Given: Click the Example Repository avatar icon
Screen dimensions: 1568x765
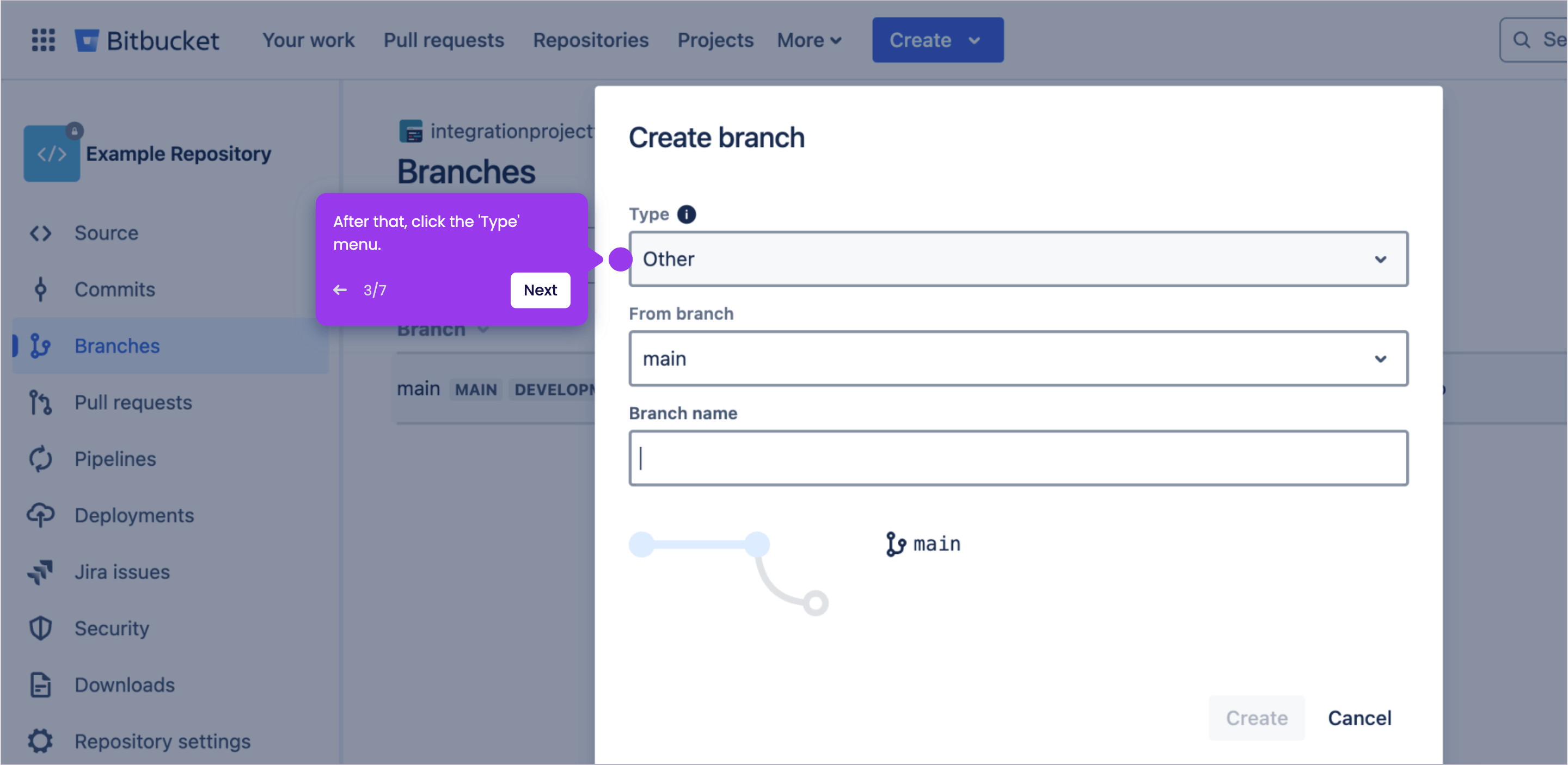Looking at the screenshot, I should pos(52,153).
